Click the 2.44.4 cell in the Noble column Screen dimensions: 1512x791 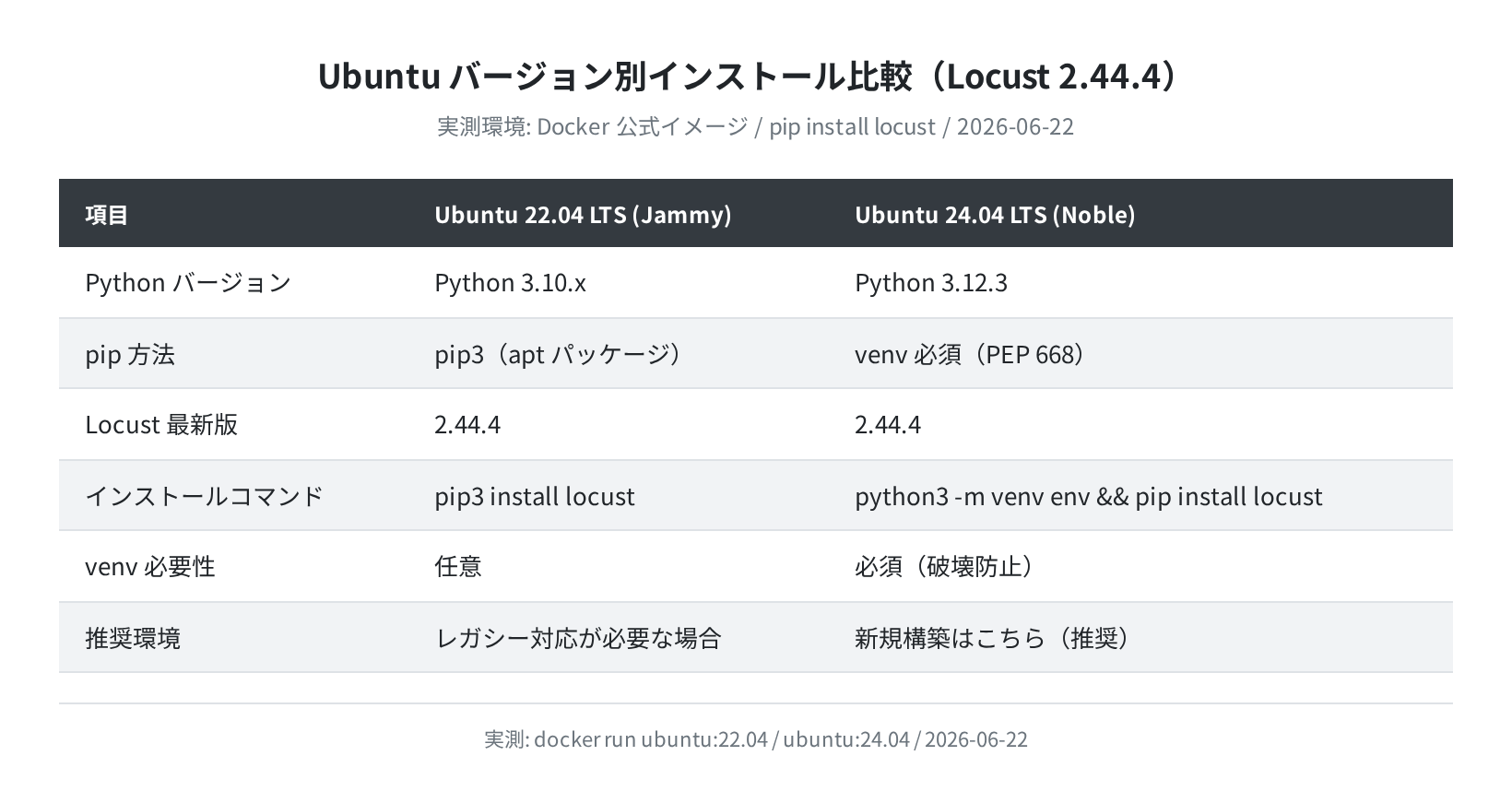pyautogui.click(x=888, y=425)
